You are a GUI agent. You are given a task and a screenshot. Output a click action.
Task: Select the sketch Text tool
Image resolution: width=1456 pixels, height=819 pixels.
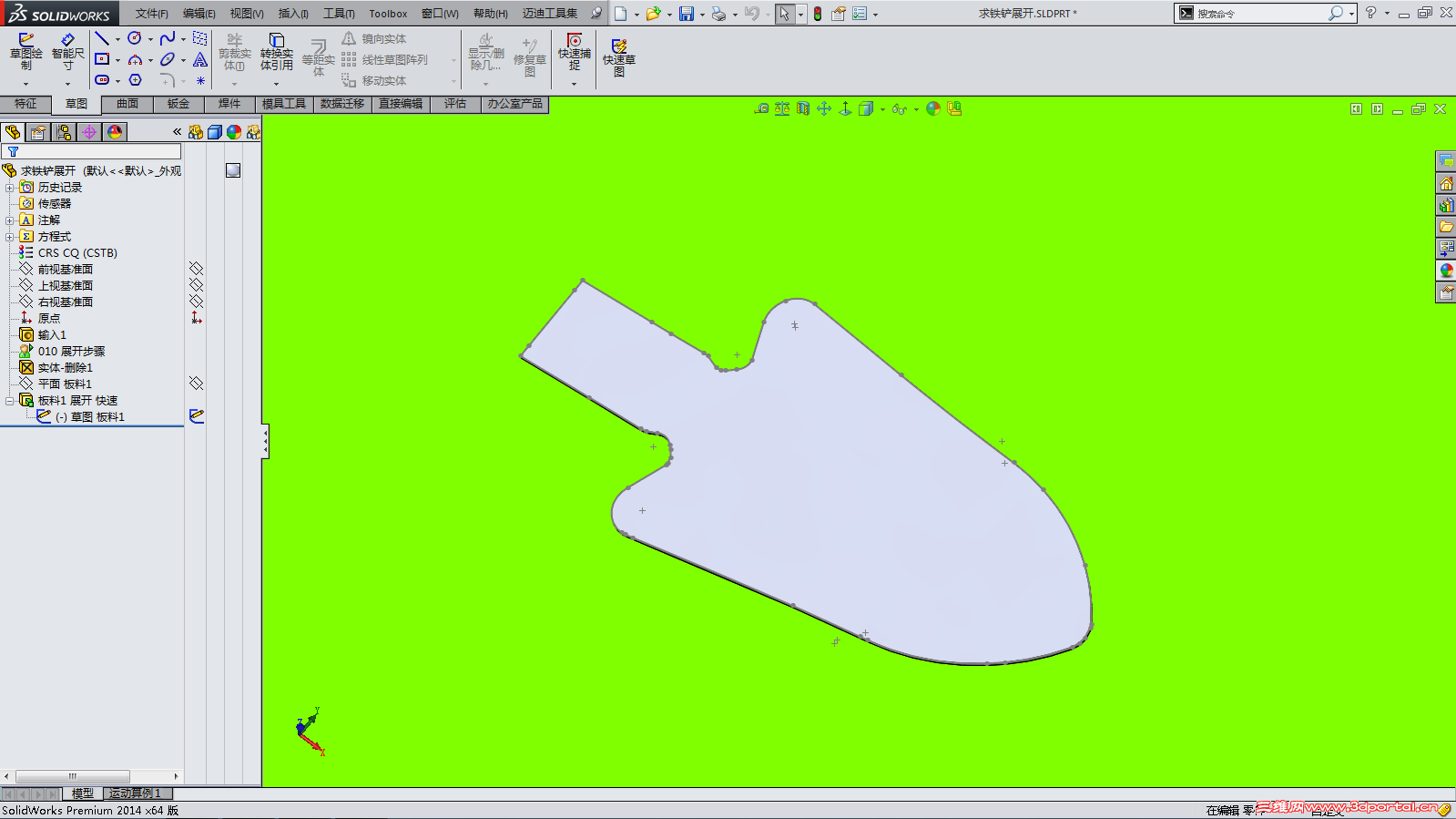tap(200, 59)
